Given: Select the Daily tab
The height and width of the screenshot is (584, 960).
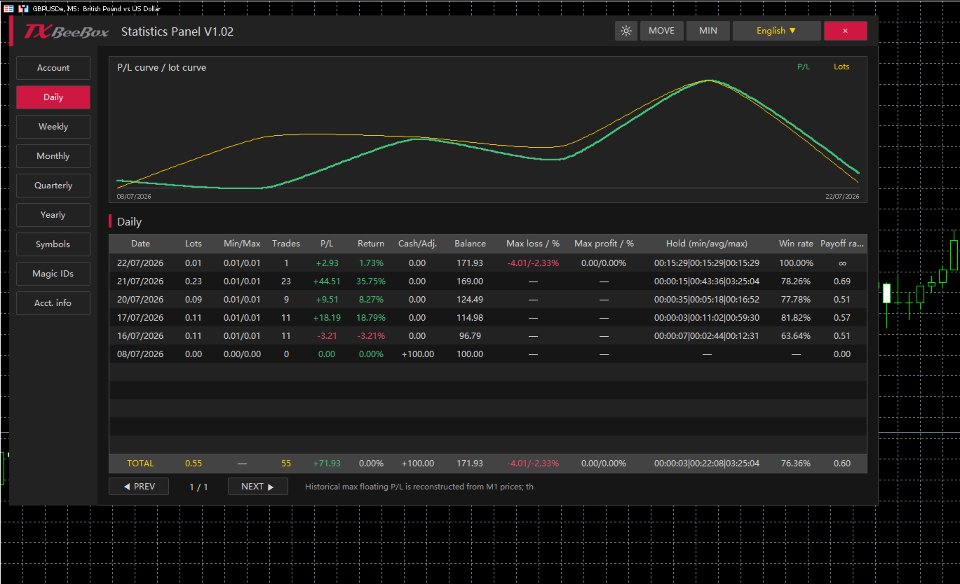Looking at the screenshot, I should coord(53,97).
